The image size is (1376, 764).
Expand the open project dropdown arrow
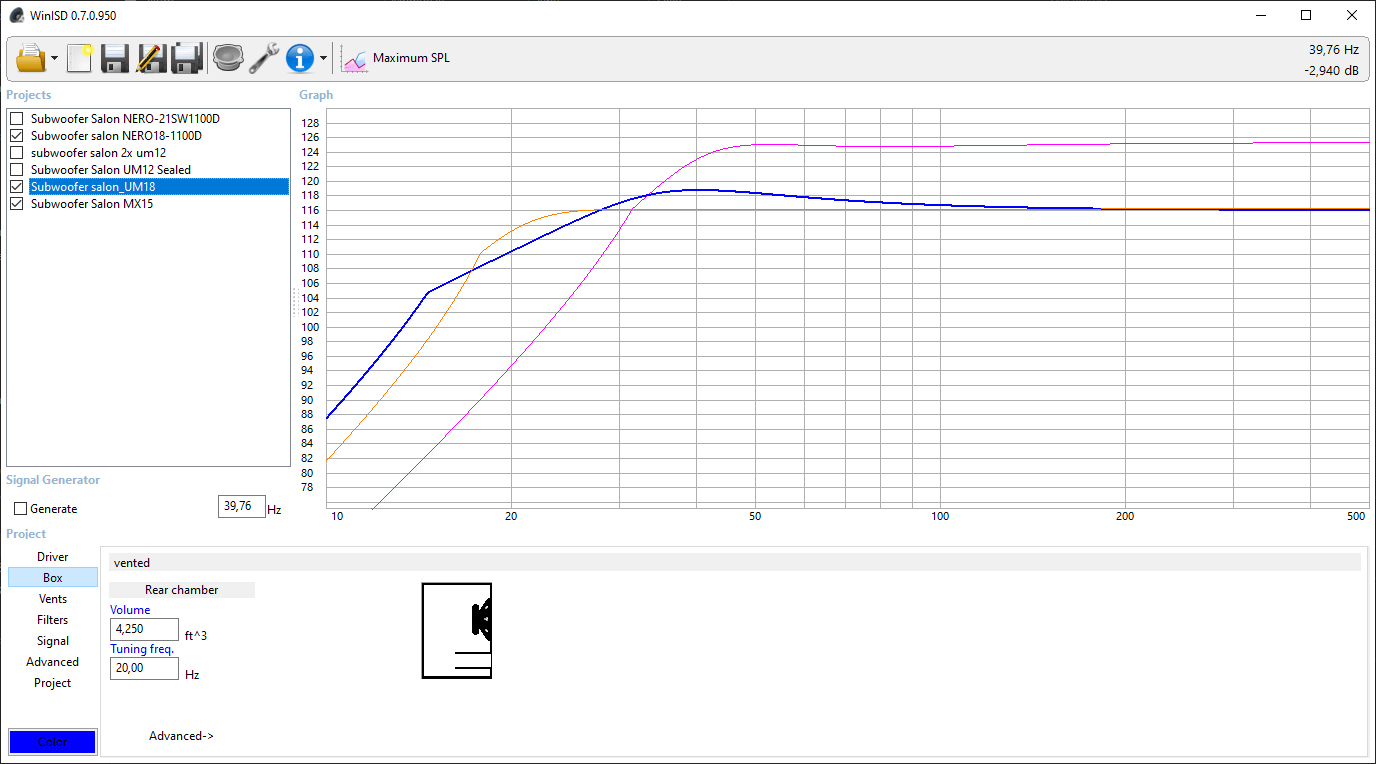point(55,59)
